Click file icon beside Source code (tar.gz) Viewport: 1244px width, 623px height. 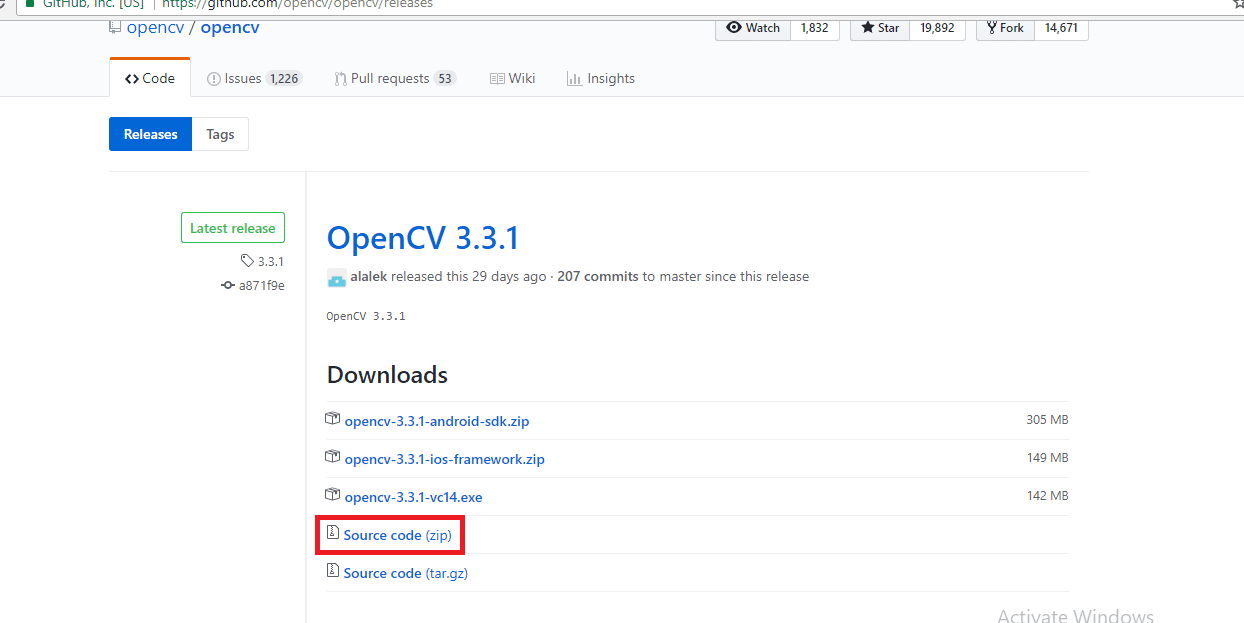(333, 572)
